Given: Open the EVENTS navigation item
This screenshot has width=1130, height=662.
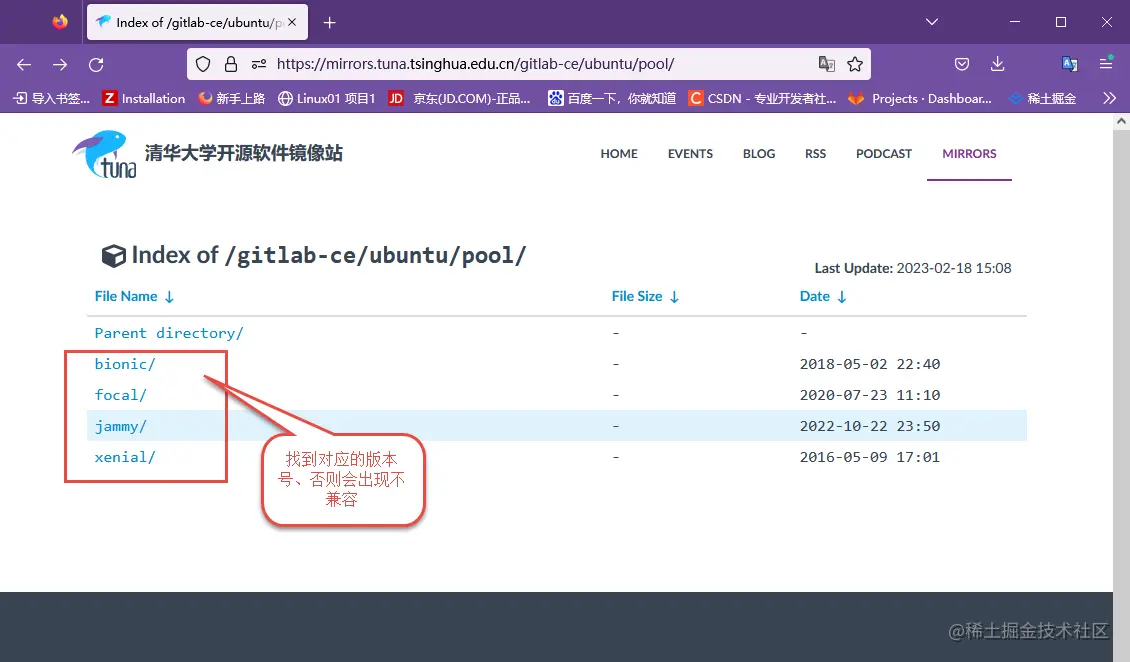Looking at the screenshot, I should [690, 153].
